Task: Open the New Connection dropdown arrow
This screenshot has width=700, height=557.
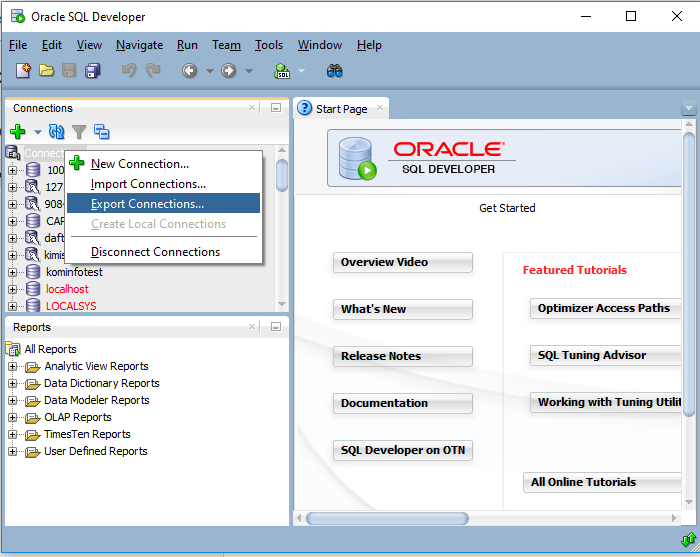Action: [38, 132]
